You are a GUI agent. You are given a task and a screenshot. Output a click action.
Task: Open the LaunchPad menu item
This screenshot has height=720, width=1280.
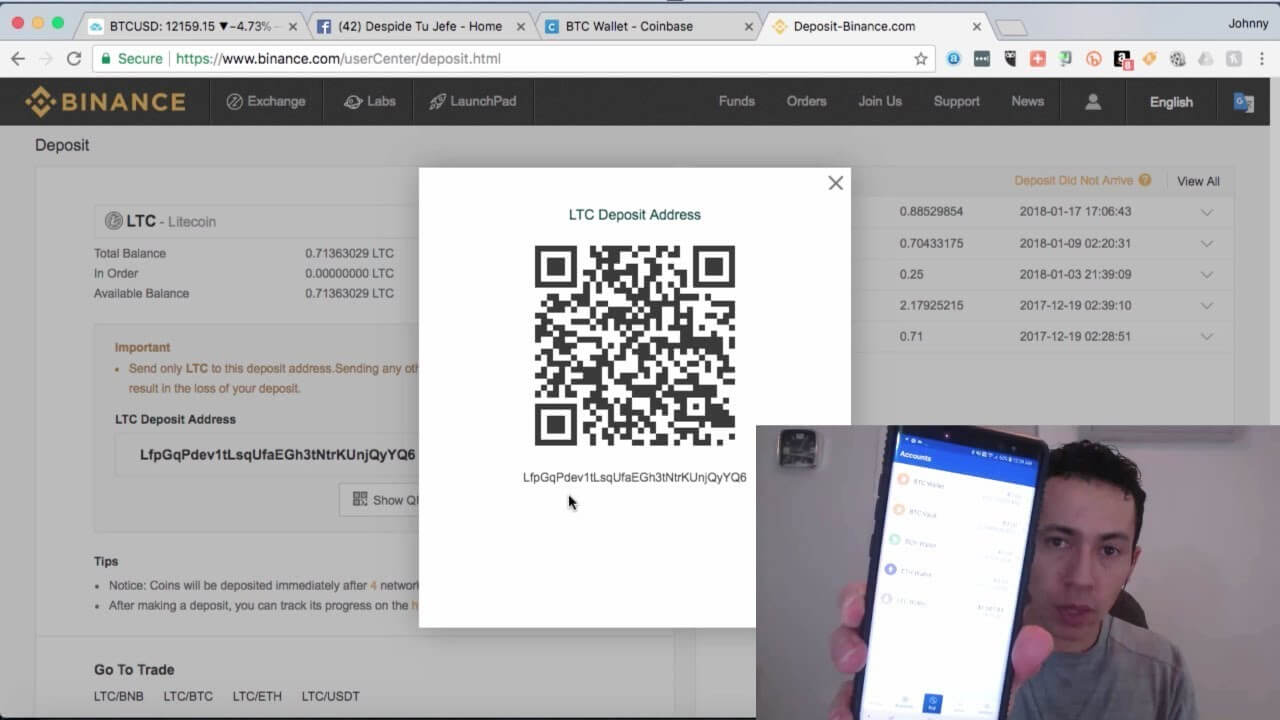pyautogui.click(x=472, y=101)
